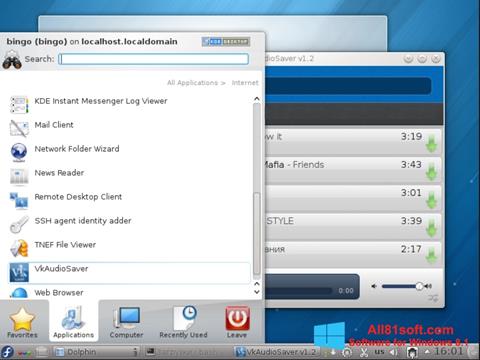Open the Klipper scissors tray icon

pyautogui.click(x=364, y=352)
